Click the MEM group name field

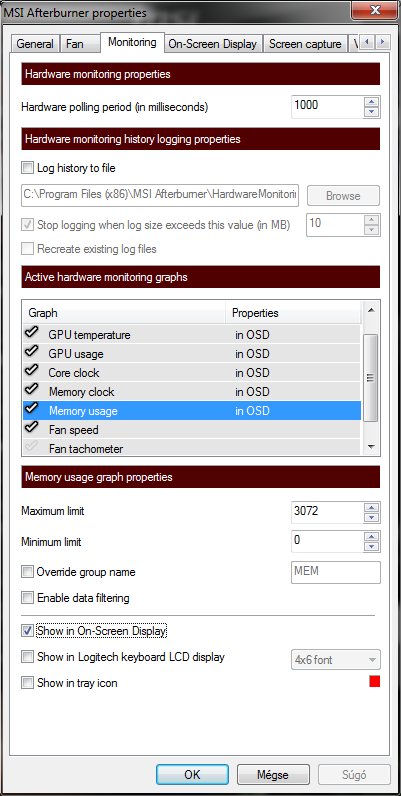(336, 572)
